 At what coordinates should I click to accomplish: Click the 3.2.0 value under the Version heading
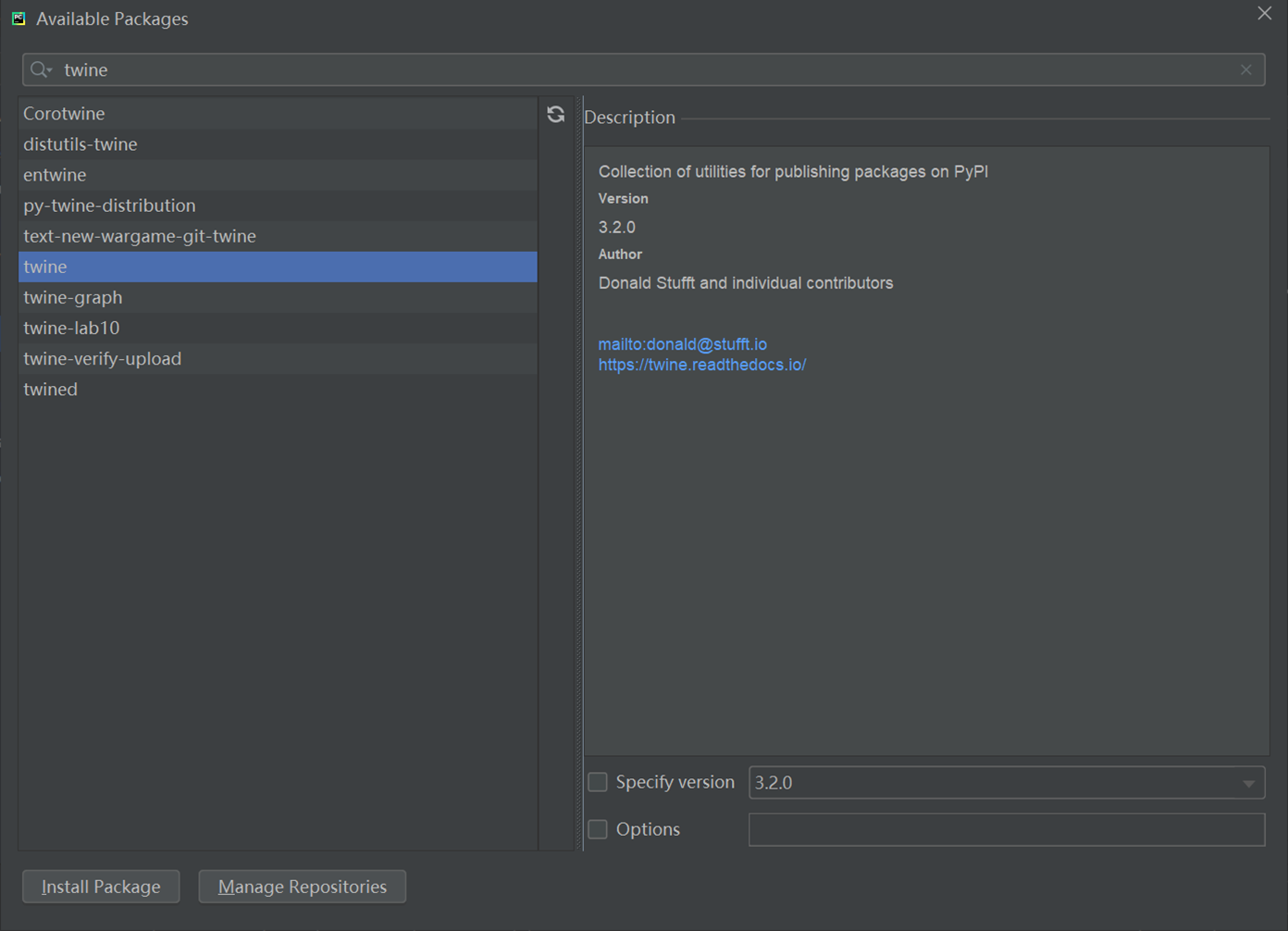616,227
